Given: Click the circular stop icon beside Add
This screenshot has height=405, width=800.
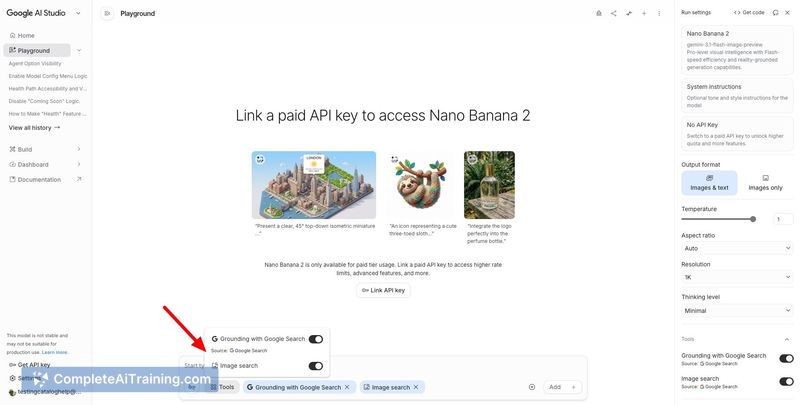Looking at the screenshot, I should point(532,387).
